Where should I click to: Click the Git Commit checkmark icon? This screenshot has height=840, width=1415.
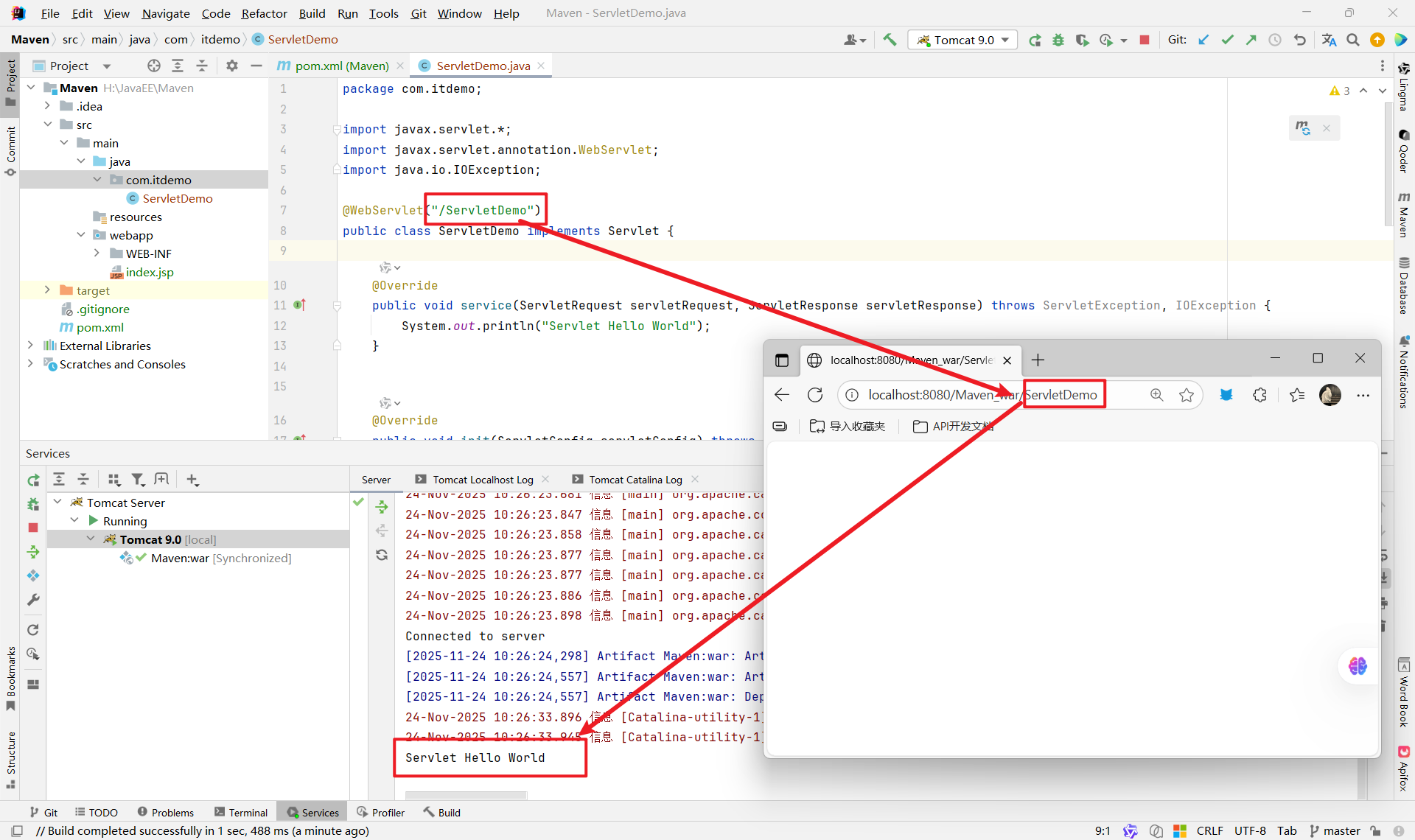click(1227, 40)
